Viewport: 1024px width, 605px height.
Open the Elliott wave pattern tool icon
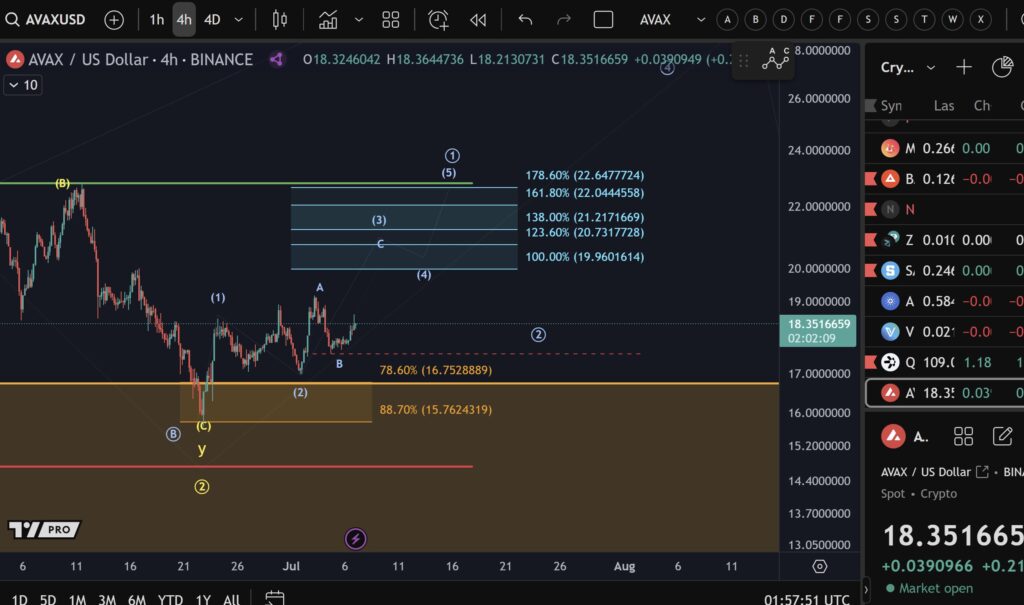(775, 59)
